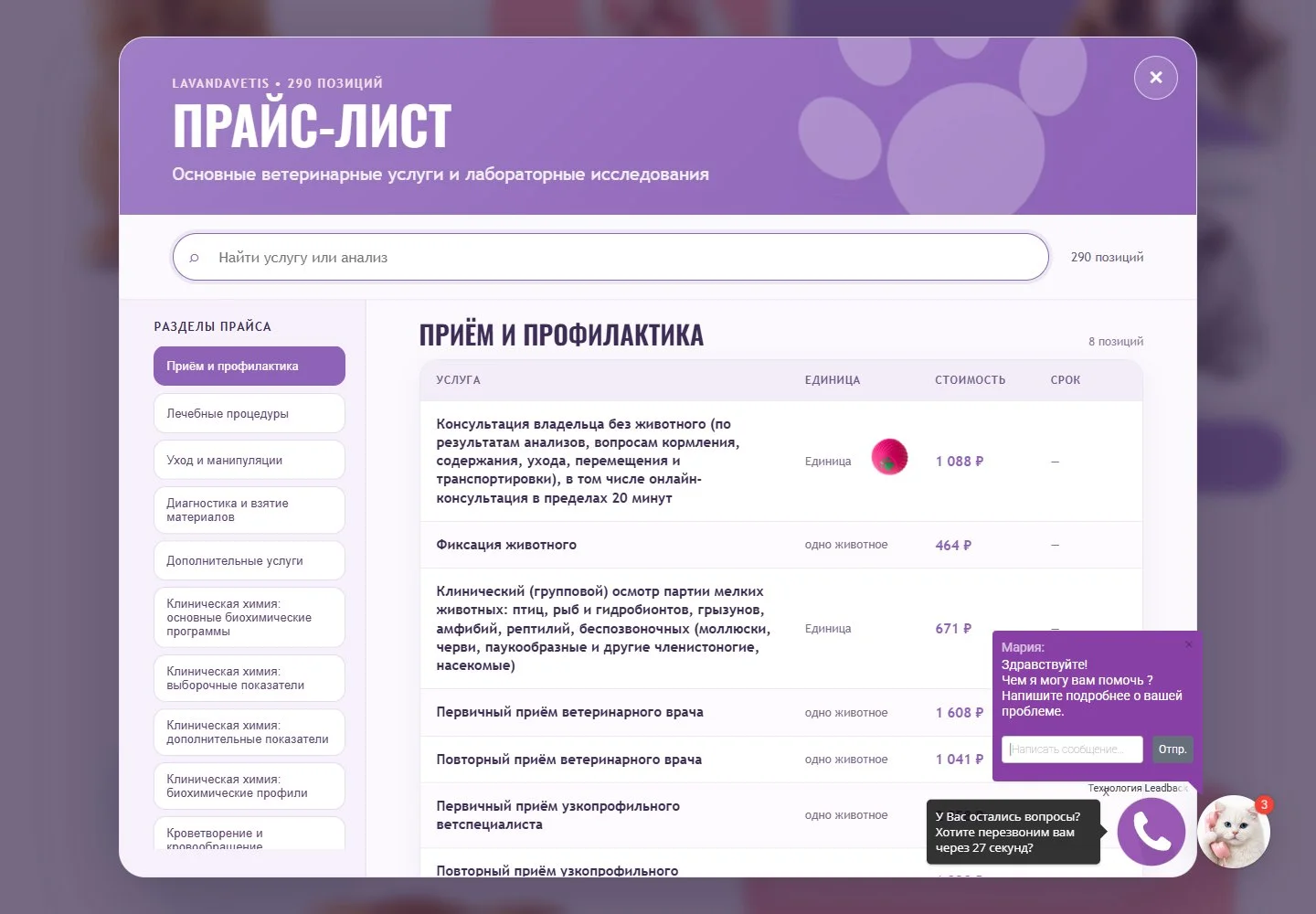Screen dimensions: 1316x914
Task: Focus the service search field
Action: point(610,257)
